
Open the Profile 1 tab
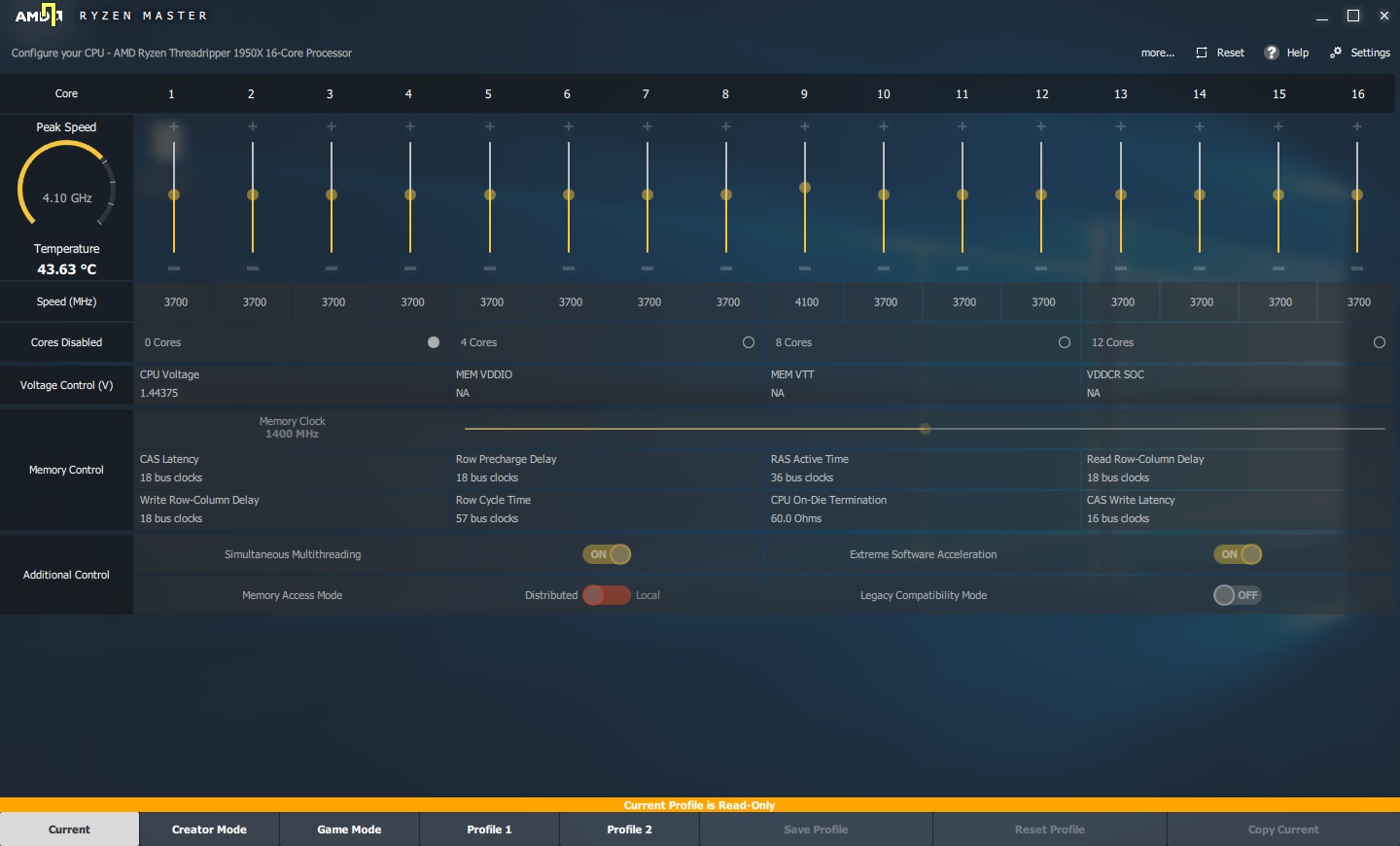pos(489,829)
